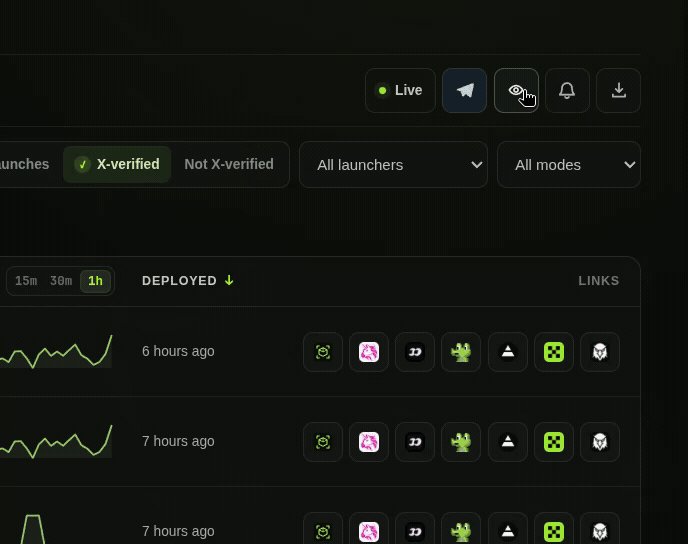Open face-scan link in 6 hours ago row

tap(323, 352)
